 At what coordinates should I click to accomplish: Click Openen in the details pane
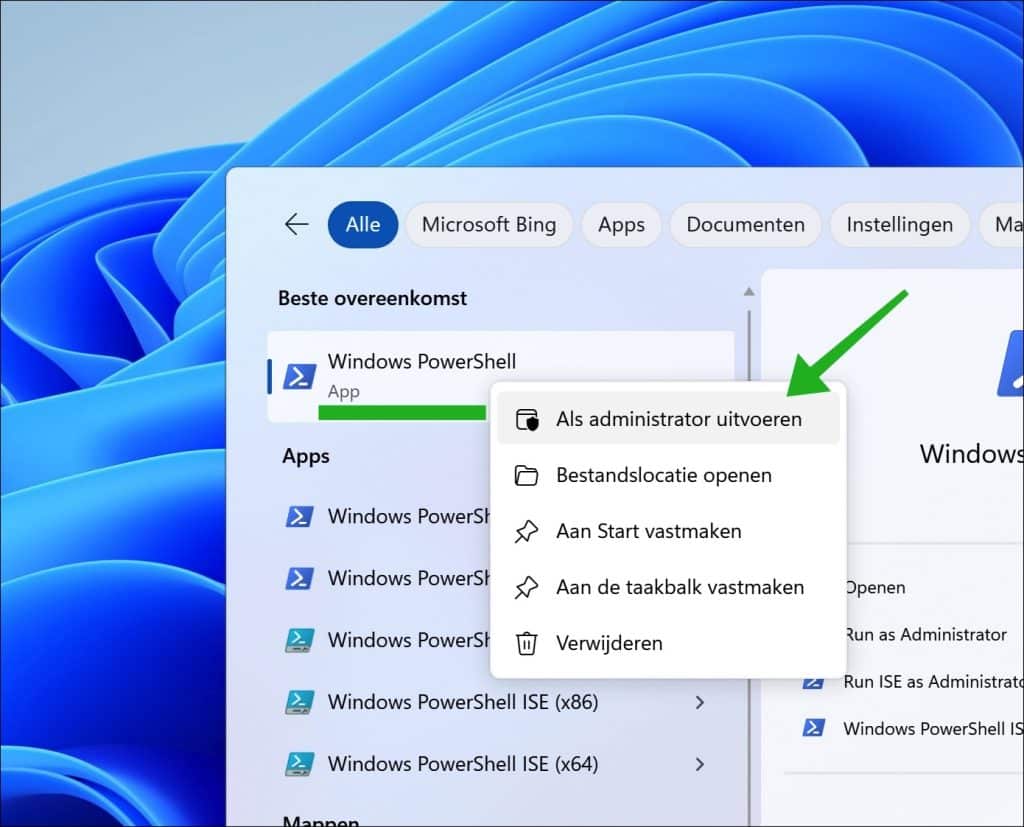click(875, 588)
